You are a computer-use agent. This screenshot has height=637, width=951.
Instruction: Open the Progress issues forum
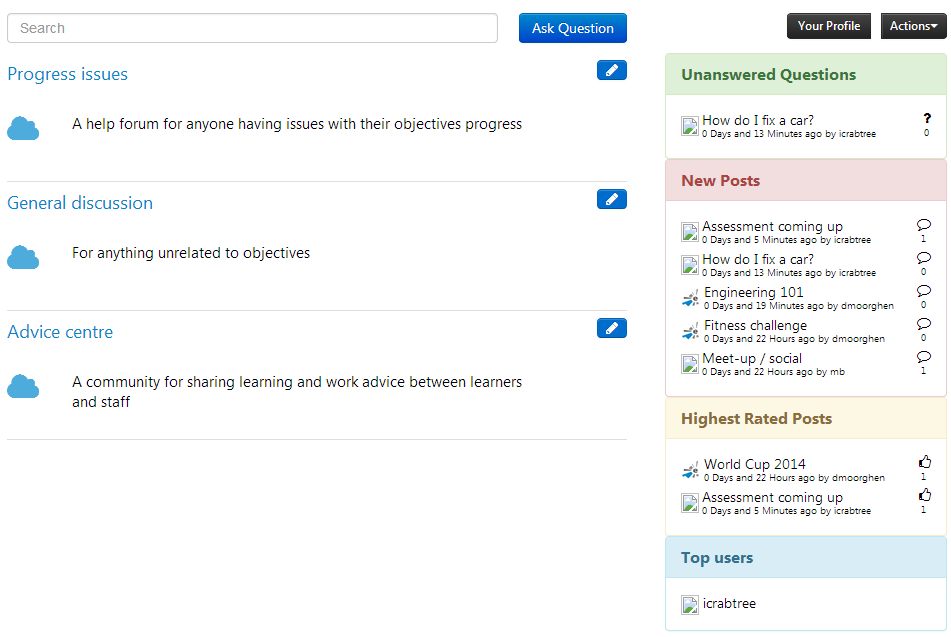tap(67, 74)
